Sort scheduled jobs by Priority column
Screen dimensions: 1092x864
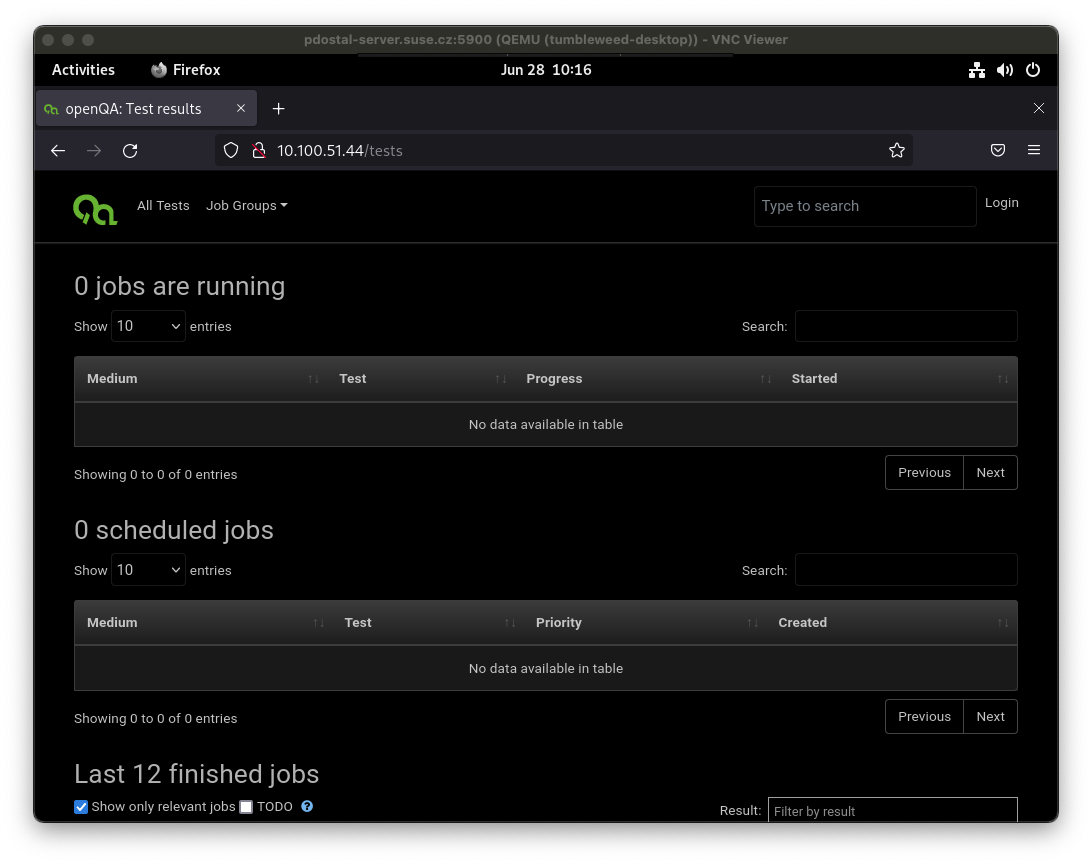click(x=646, y=622)
